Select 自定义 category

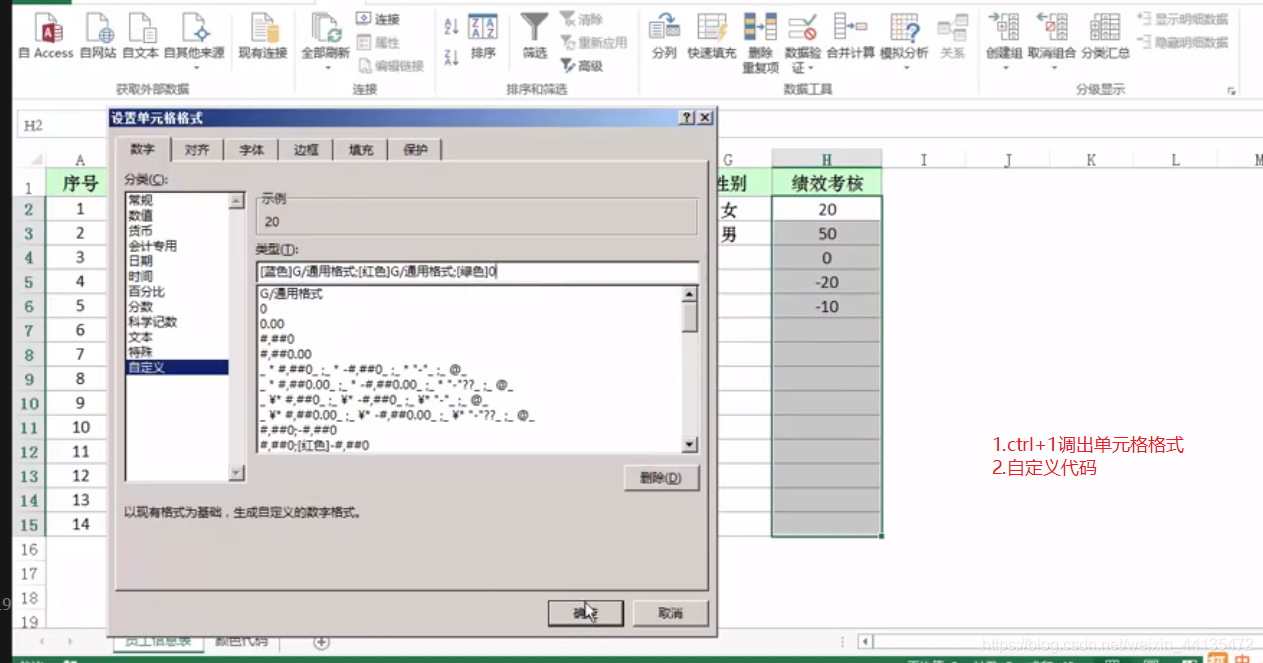[x=176, y=367]
